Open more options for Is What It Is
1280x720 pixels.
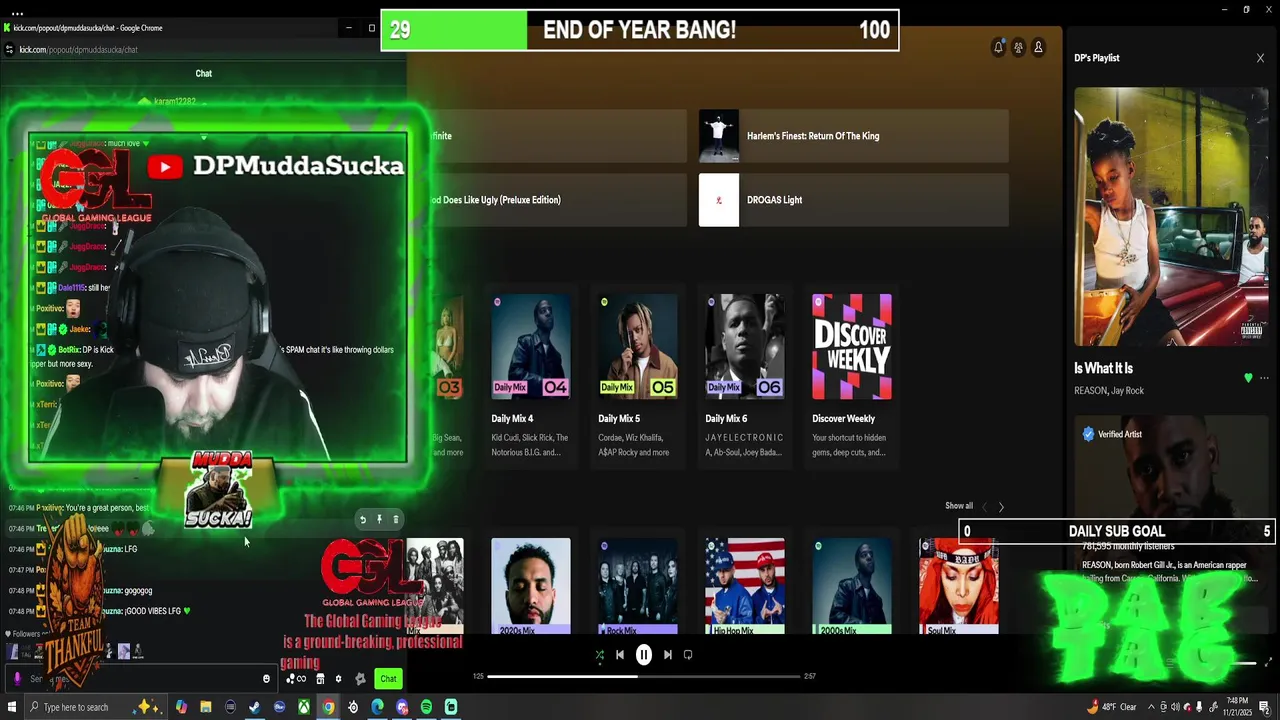(x=1264, y=378)
